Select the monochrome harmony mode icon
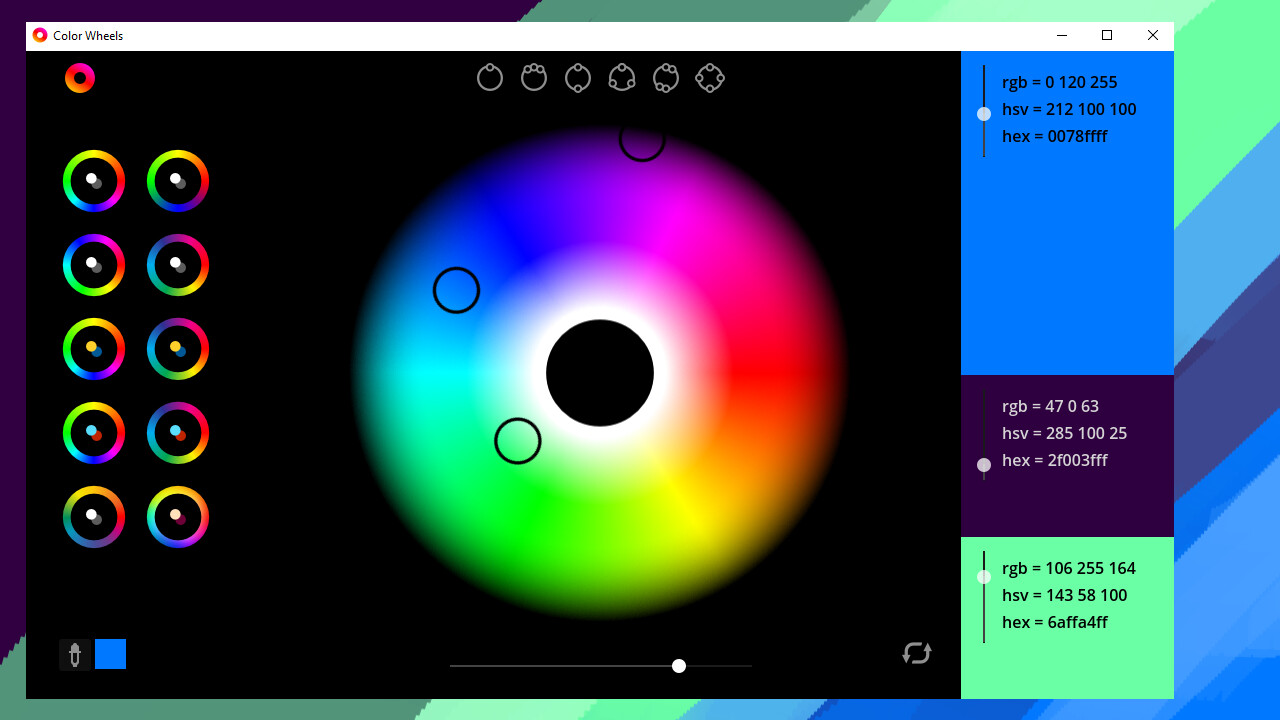 click(x=490, y=77)
